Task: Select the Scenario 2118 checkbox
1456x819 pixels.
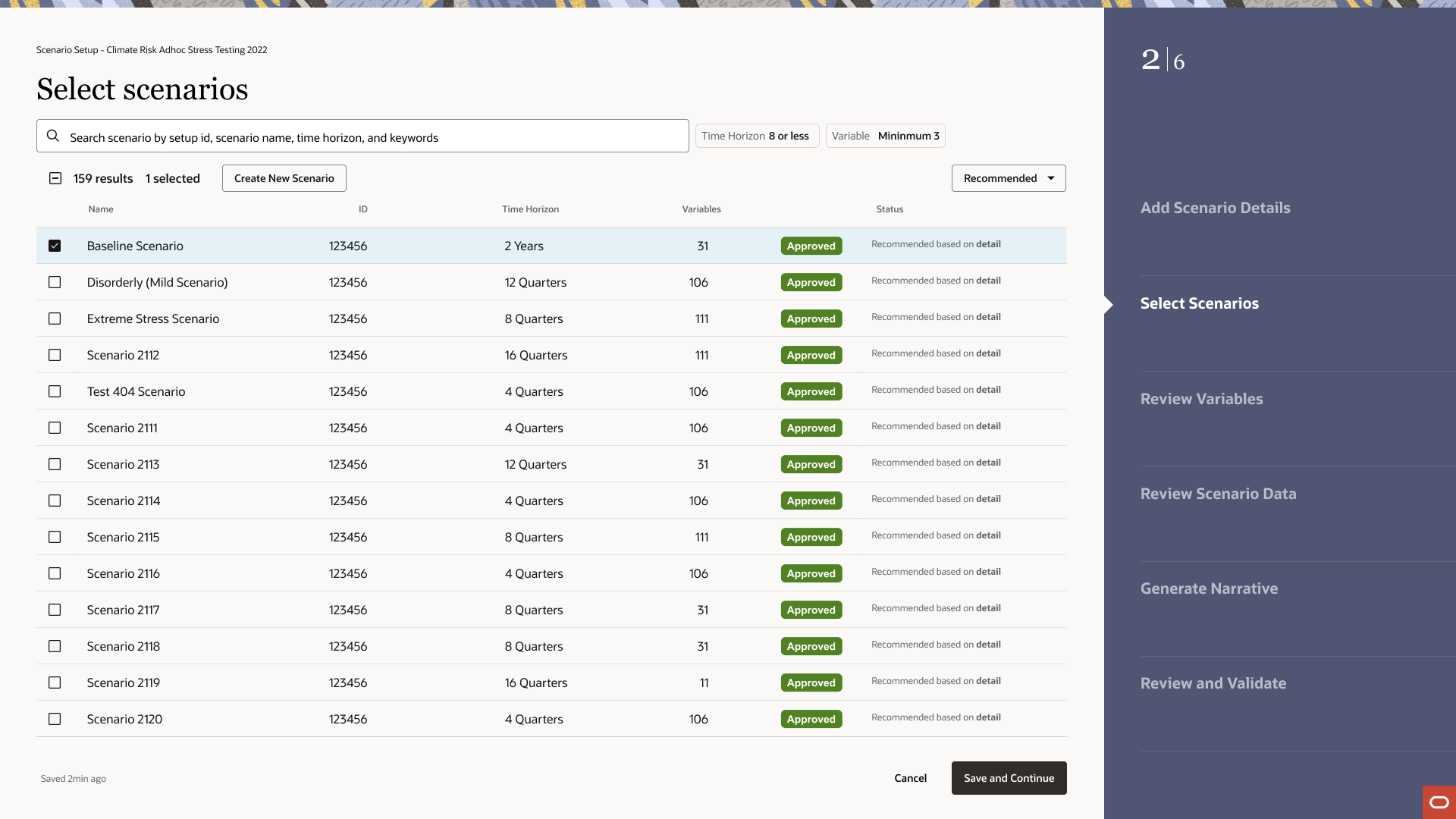Action: [x=55, y=646]
